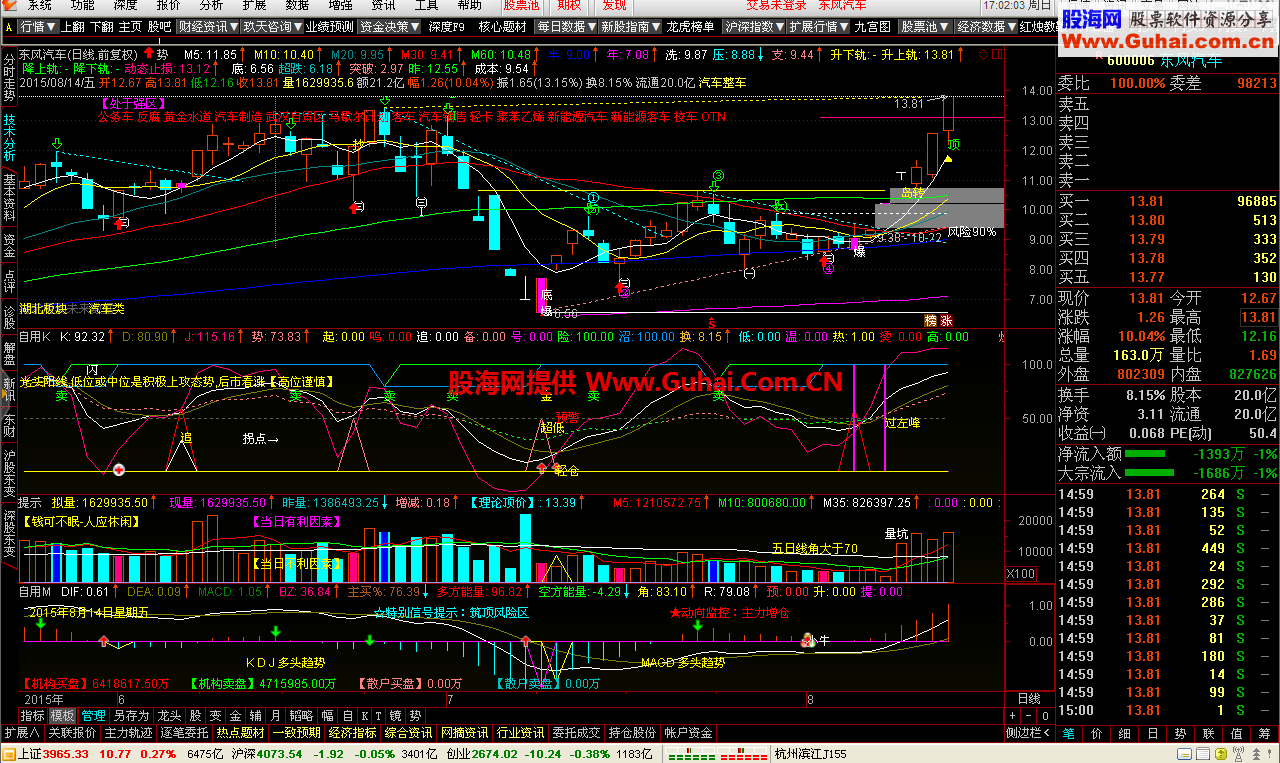Open the 帮助 menu
Viewport: 1280px width, 763px height.
[x=469, y=6]
